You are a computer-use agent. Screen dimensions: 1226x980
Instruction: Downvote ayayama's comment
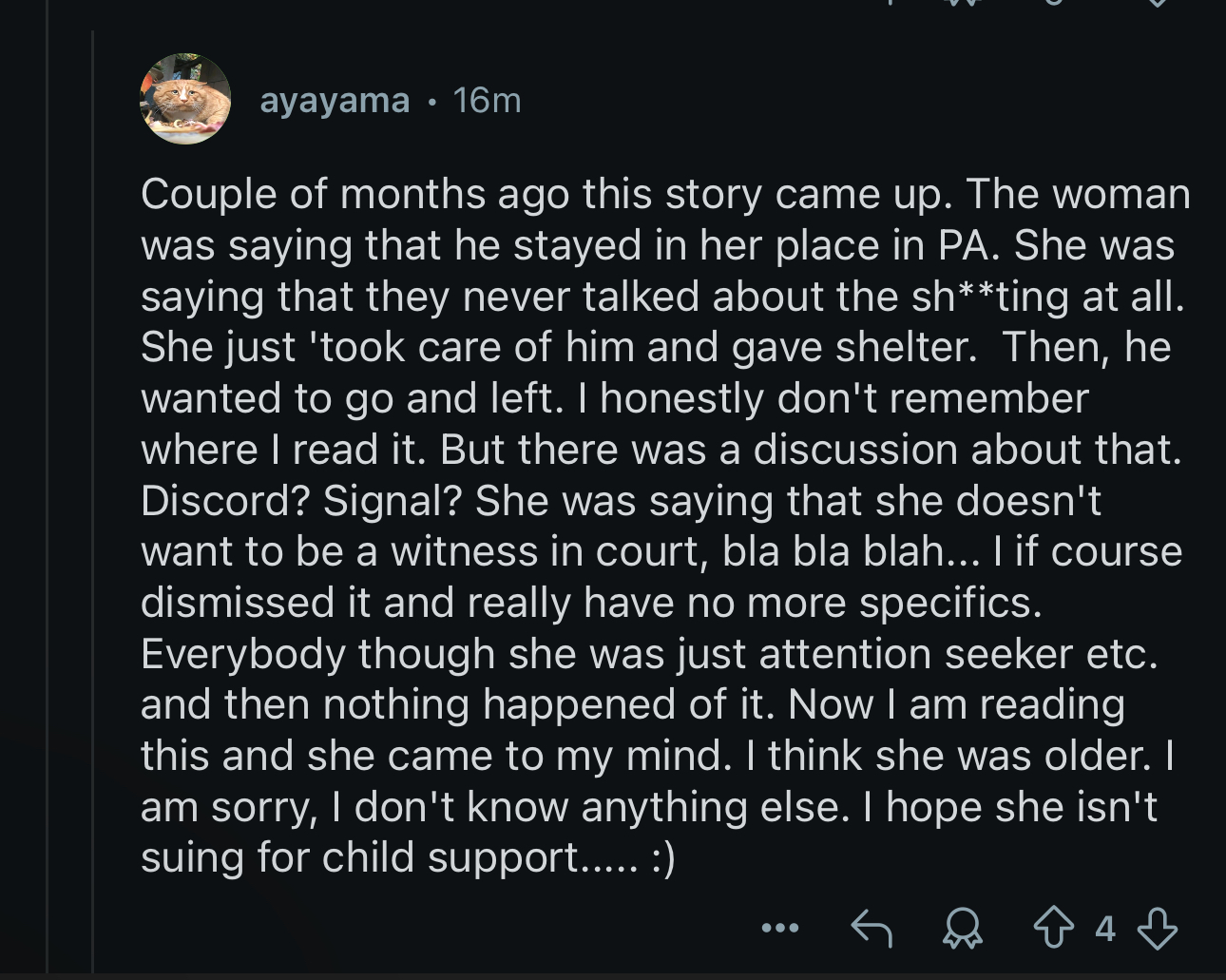tap(1157, 929)
